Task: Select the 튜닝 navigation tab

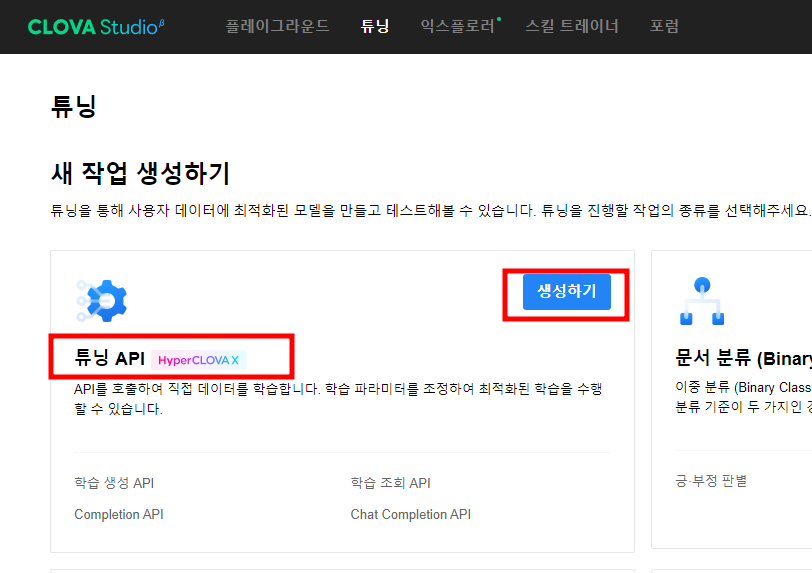Action: [x=375, y=26]
